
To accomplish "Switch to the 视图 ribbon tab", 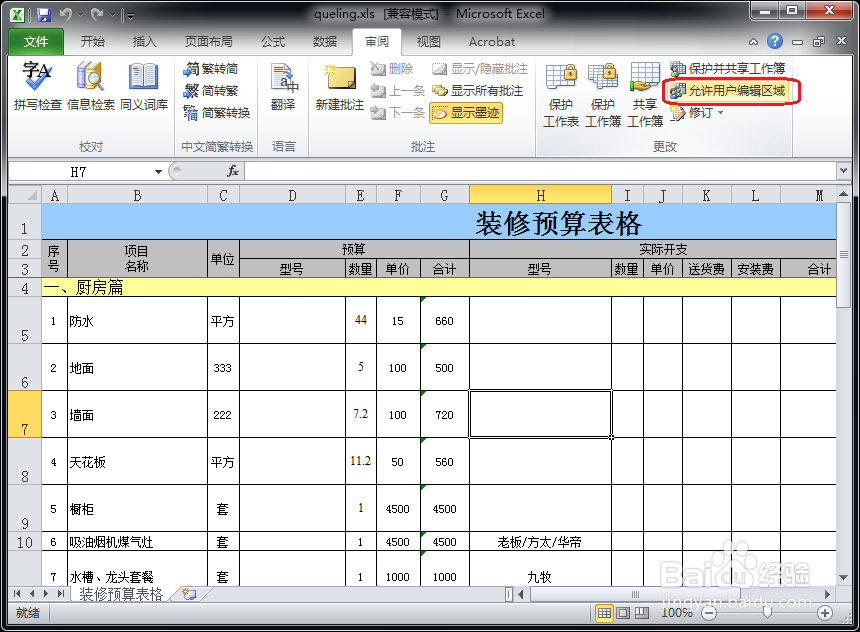I will pyautogui.click(x=427, y=42).
